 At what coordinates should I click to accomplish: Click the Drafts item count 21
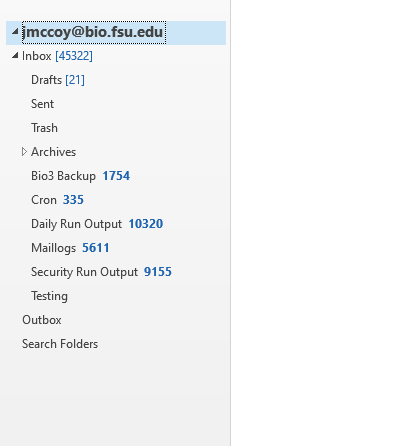point(75,80)
